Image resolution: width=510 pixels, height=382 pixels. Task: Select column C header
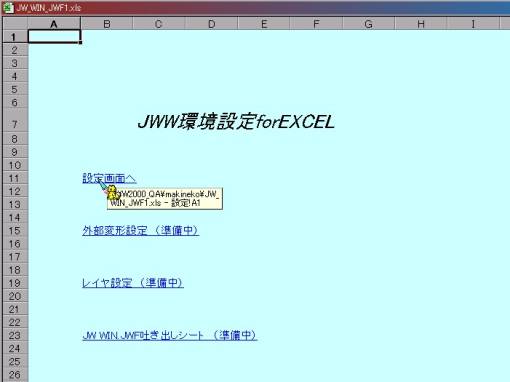coord(159,24)
